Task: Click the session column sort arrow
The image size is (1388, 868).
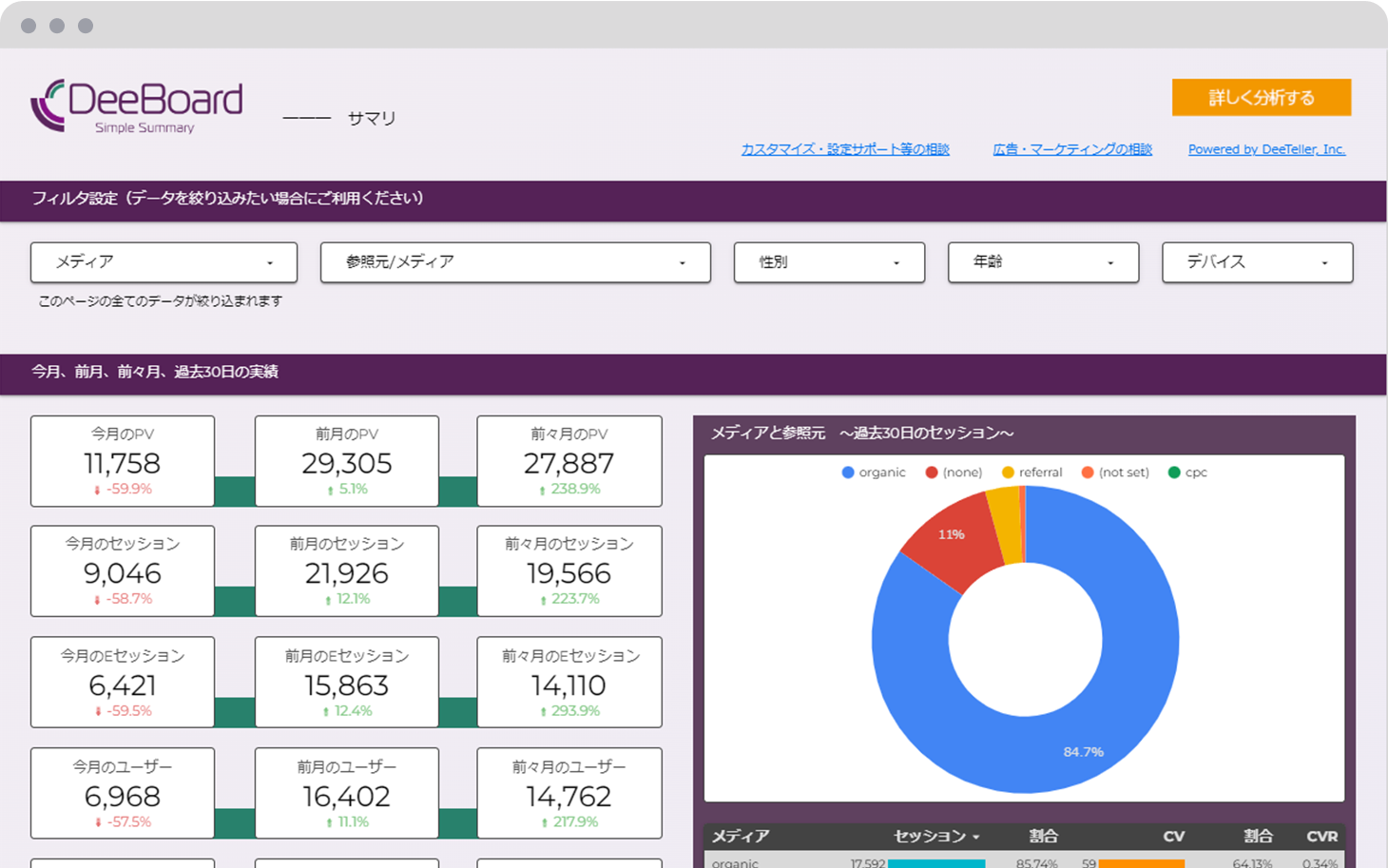Action: coord(976,838)
